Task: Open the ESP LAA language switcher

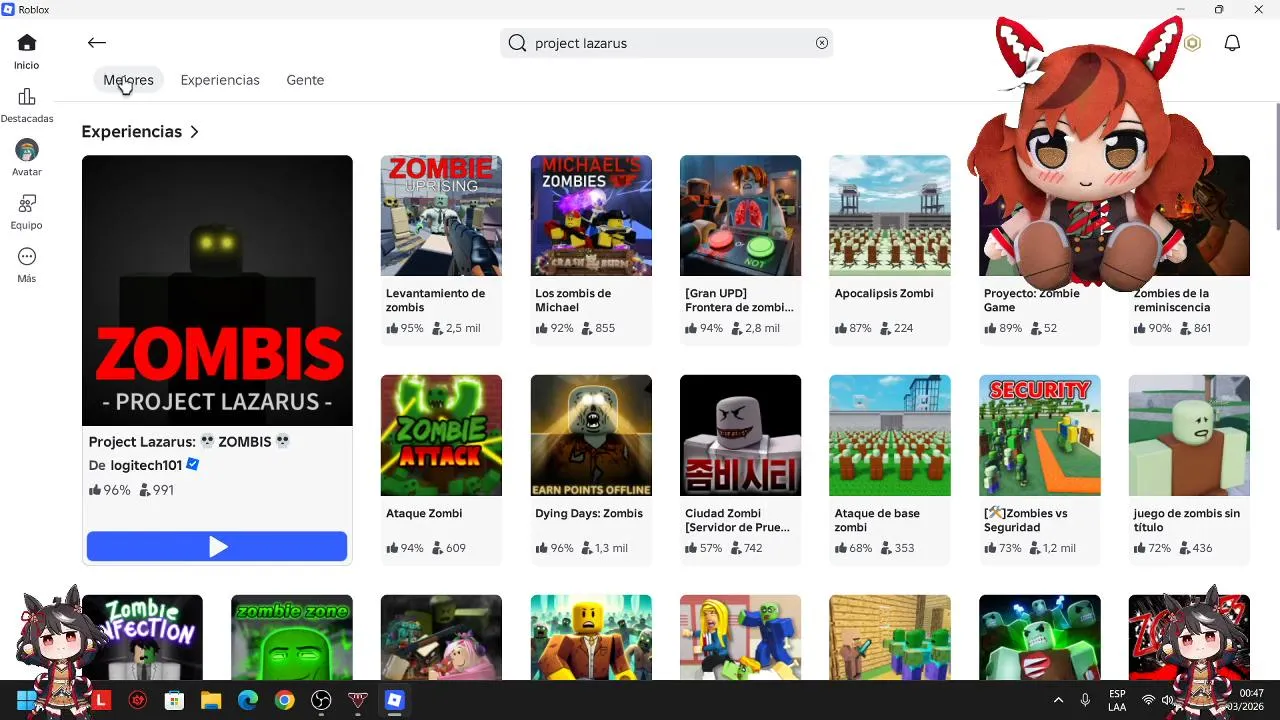Action: click(x=1117, y=700)
